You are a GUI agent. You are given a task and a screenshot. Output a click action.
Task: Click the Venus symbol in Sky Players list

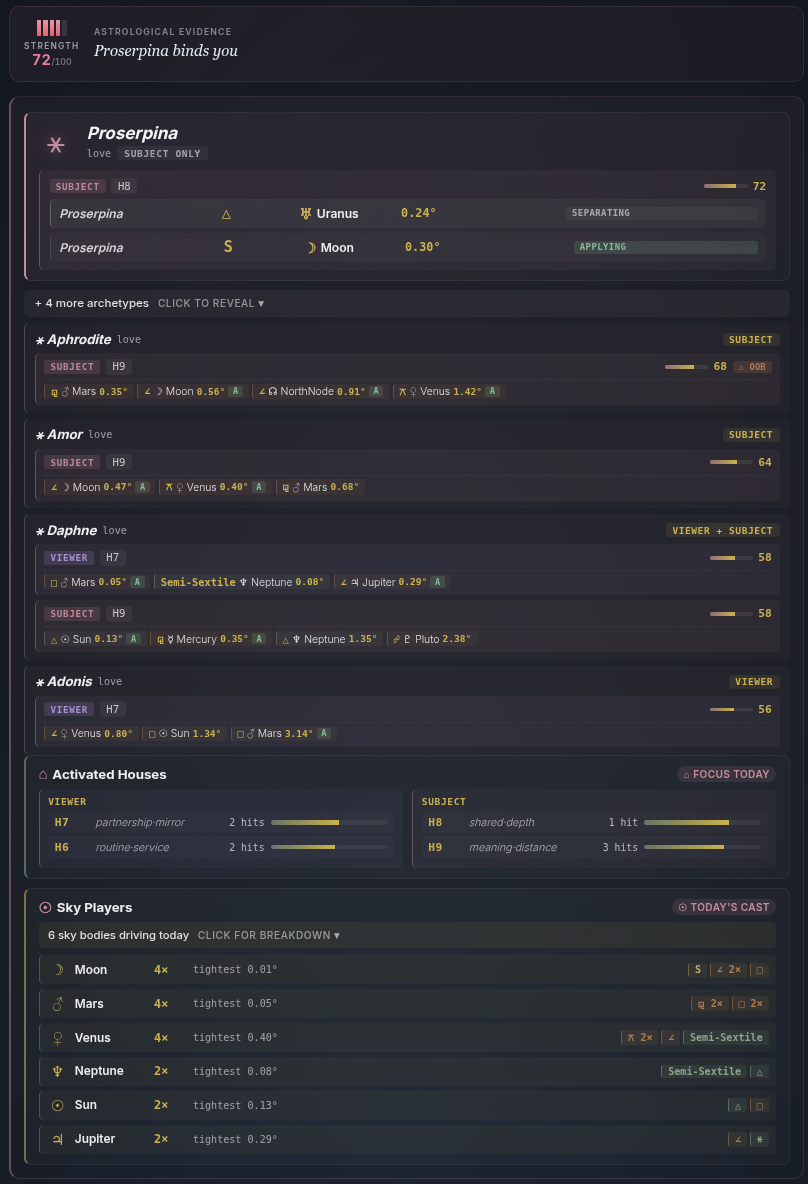tap(58, 1038)
